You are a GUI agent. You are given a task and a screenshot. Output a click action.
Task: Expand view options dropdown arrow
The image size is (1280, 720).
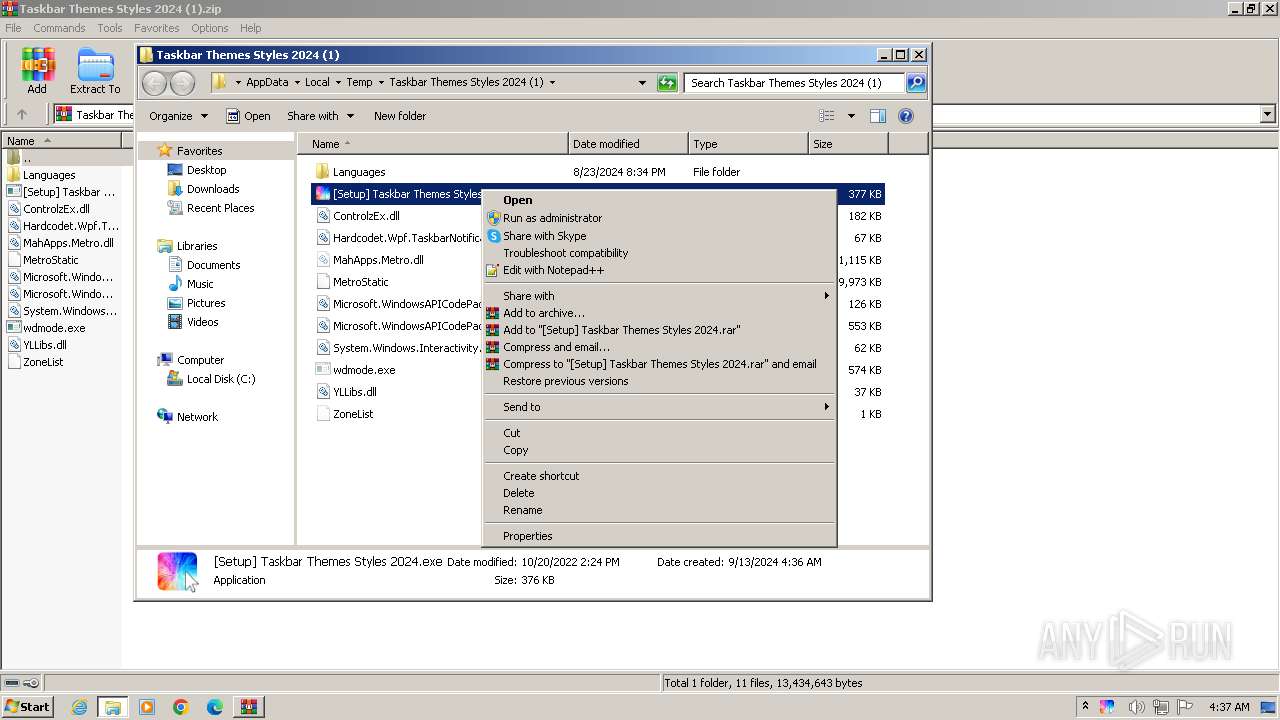pos(851,116)
